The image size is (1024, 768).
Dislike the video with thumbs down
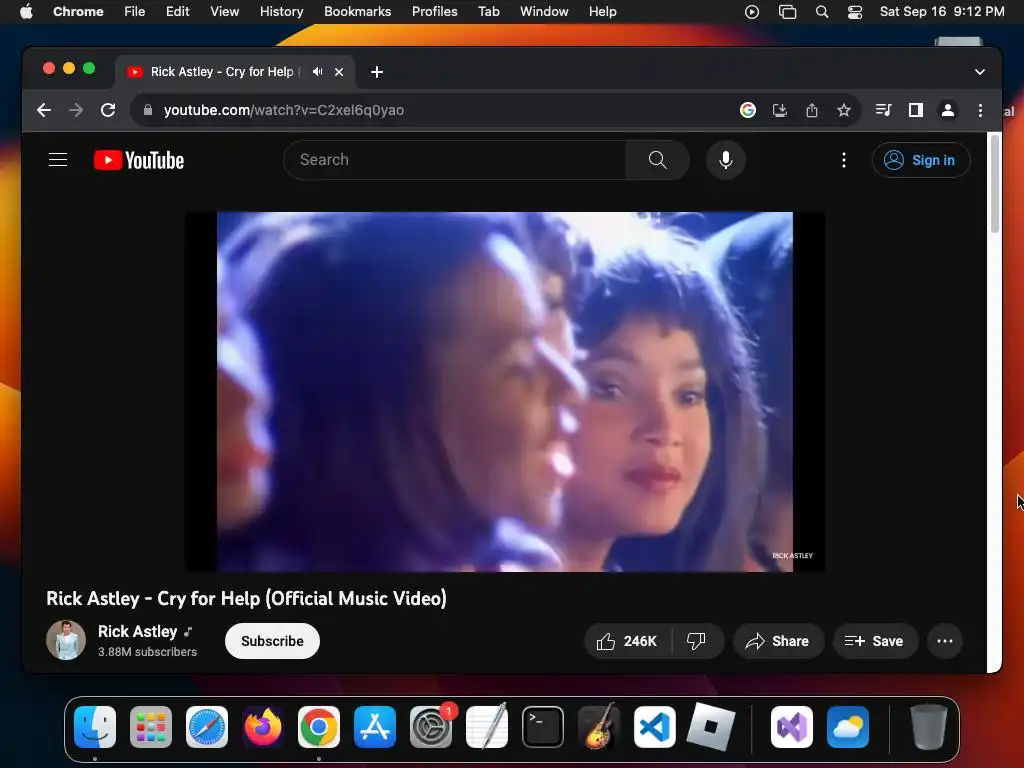click(697, 641)
